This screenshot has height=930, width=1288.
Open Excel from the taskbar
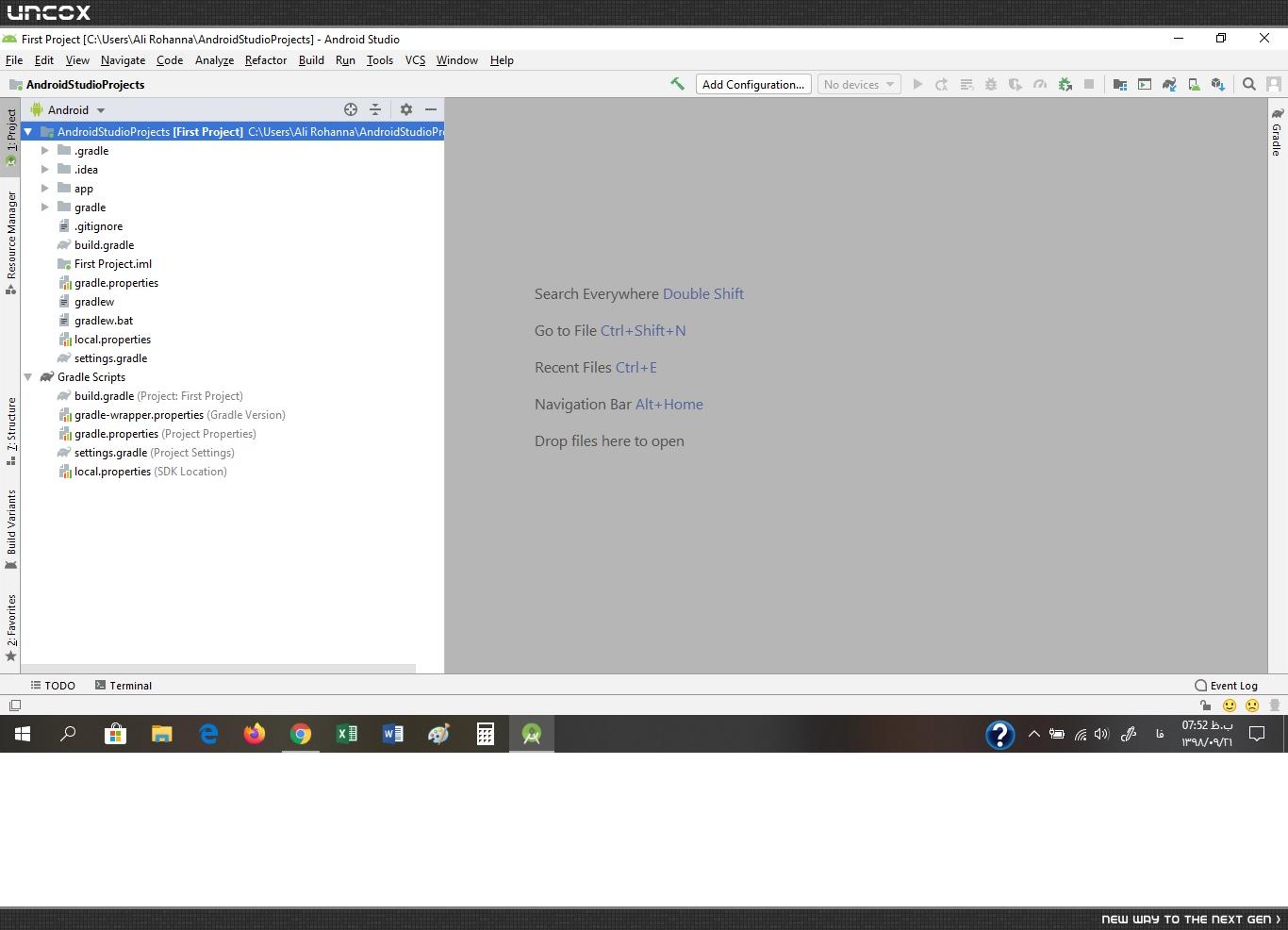click(347, 734)
